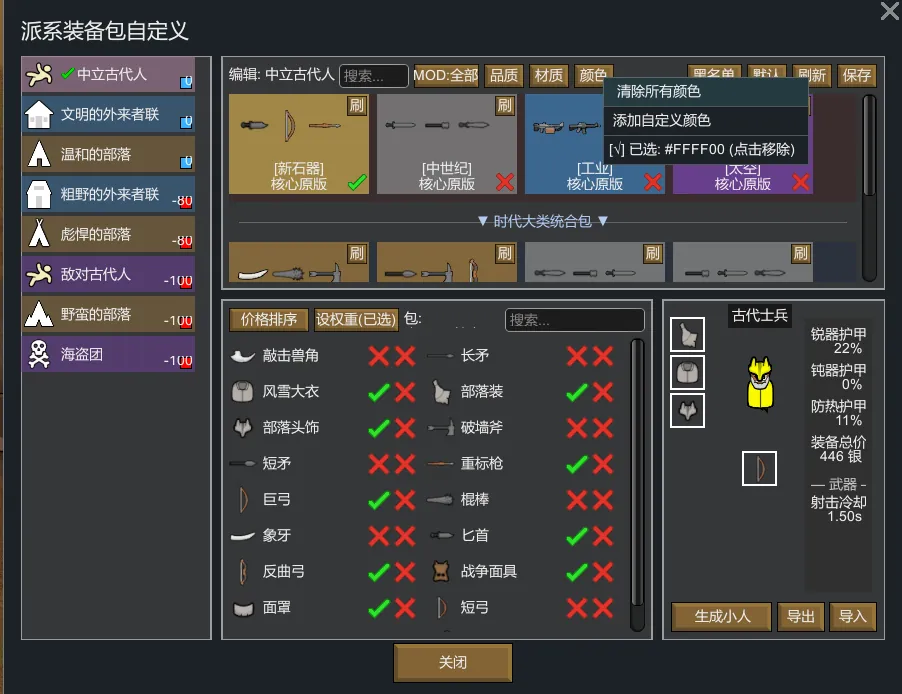Open the 品质 quality dropdown

[x=503, y=76]
